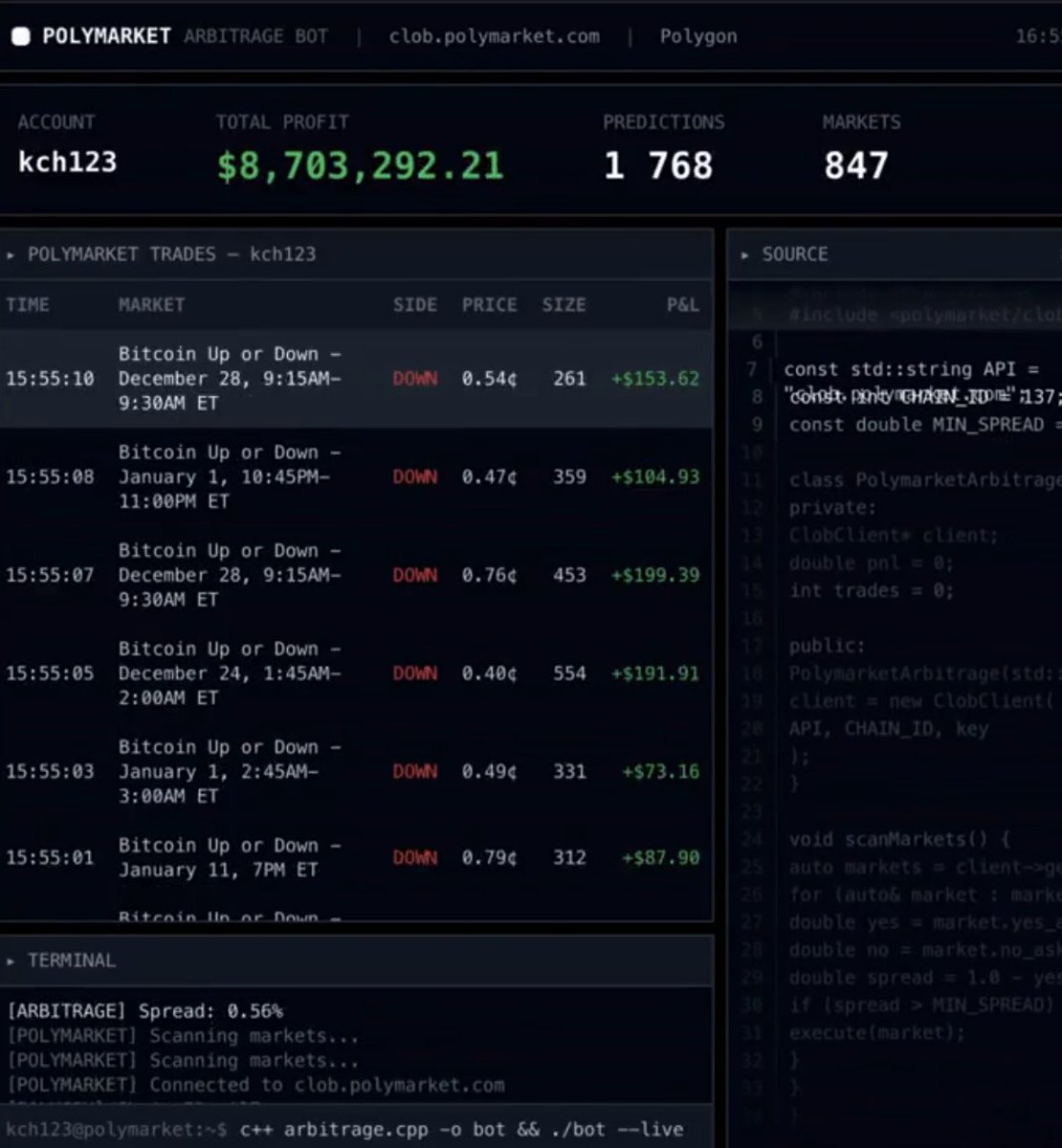Viewport: 1062px width, 1148px height.
Task: Open the December 24, 1:45AM-2:00AM market
Action: tap(230, 673)
